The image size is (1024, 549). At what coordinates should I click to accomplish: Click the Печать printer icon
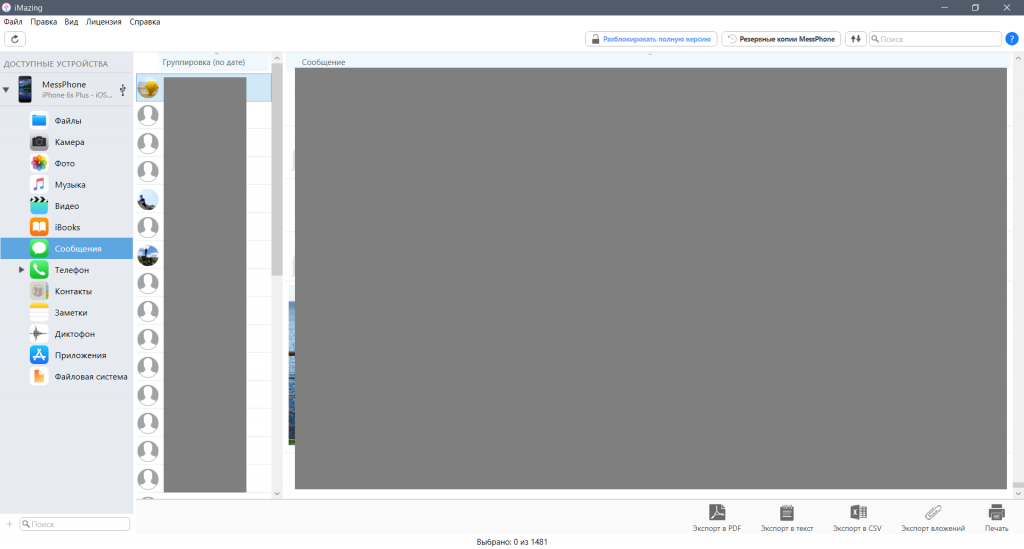996,518
